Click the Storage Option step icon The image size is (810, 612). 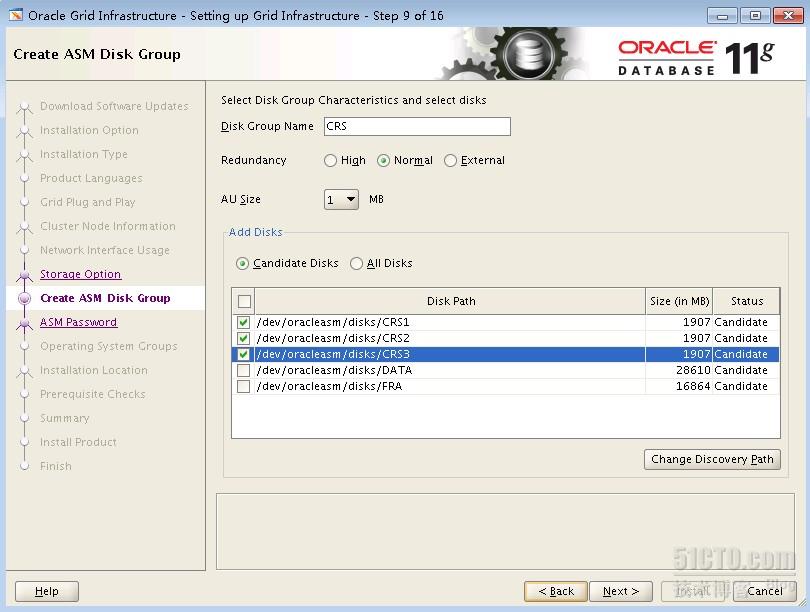coord(24,276)
